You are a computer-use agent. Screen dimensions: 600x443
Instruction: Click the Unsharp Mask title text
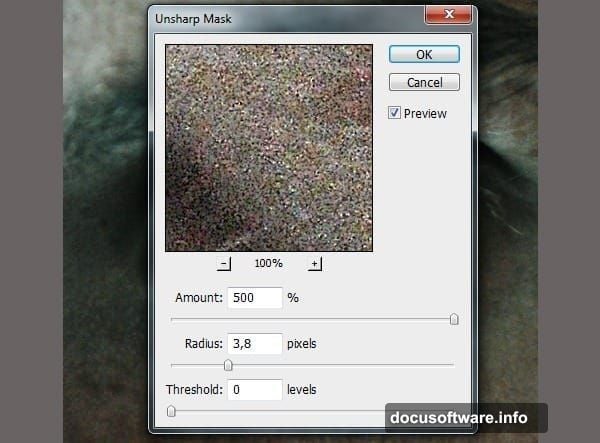[x=193, y=19]
